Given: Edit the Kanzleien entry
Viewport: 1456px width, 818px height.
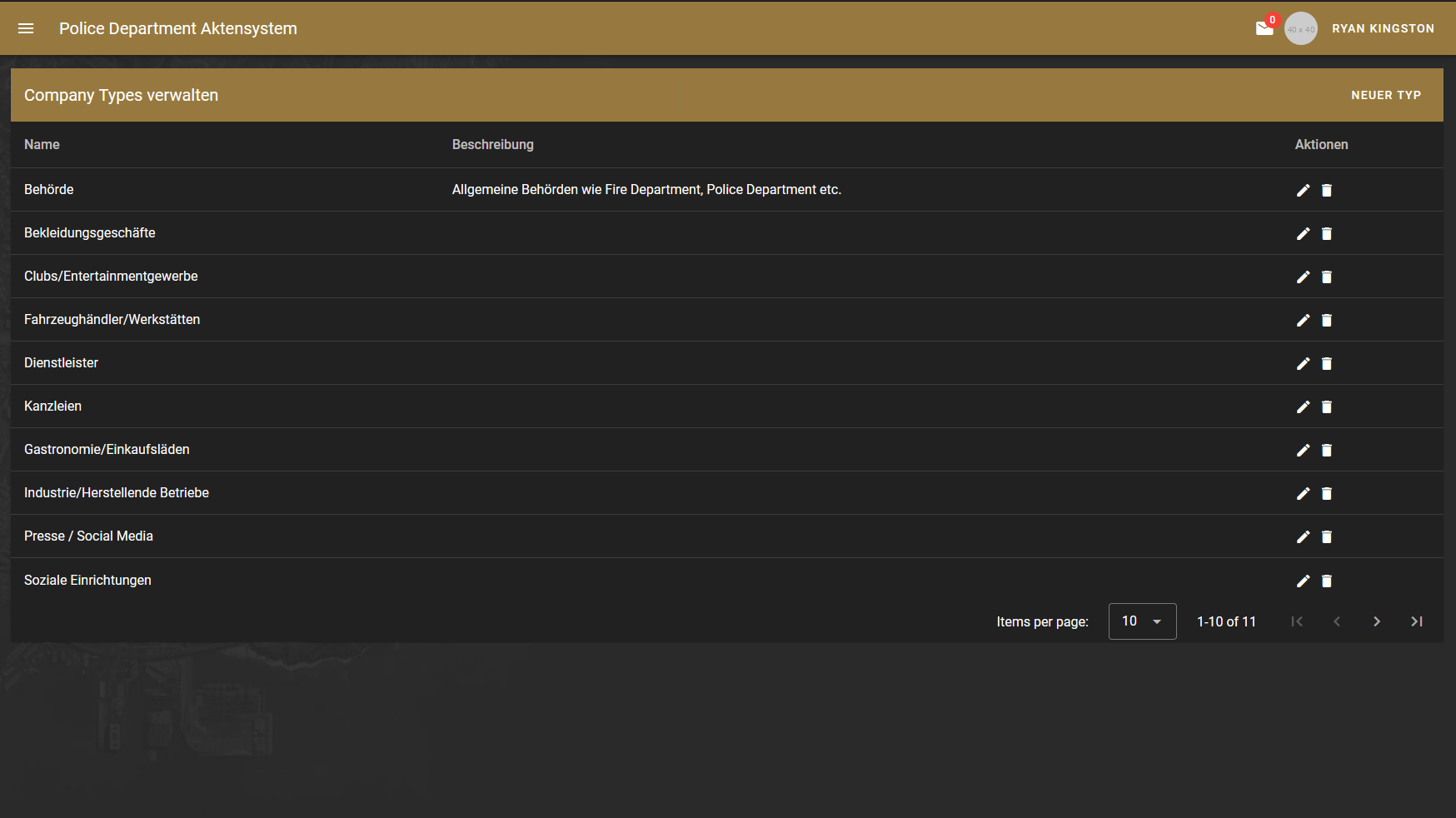Looking at the screenshot, I should [x=1304, y=407].
